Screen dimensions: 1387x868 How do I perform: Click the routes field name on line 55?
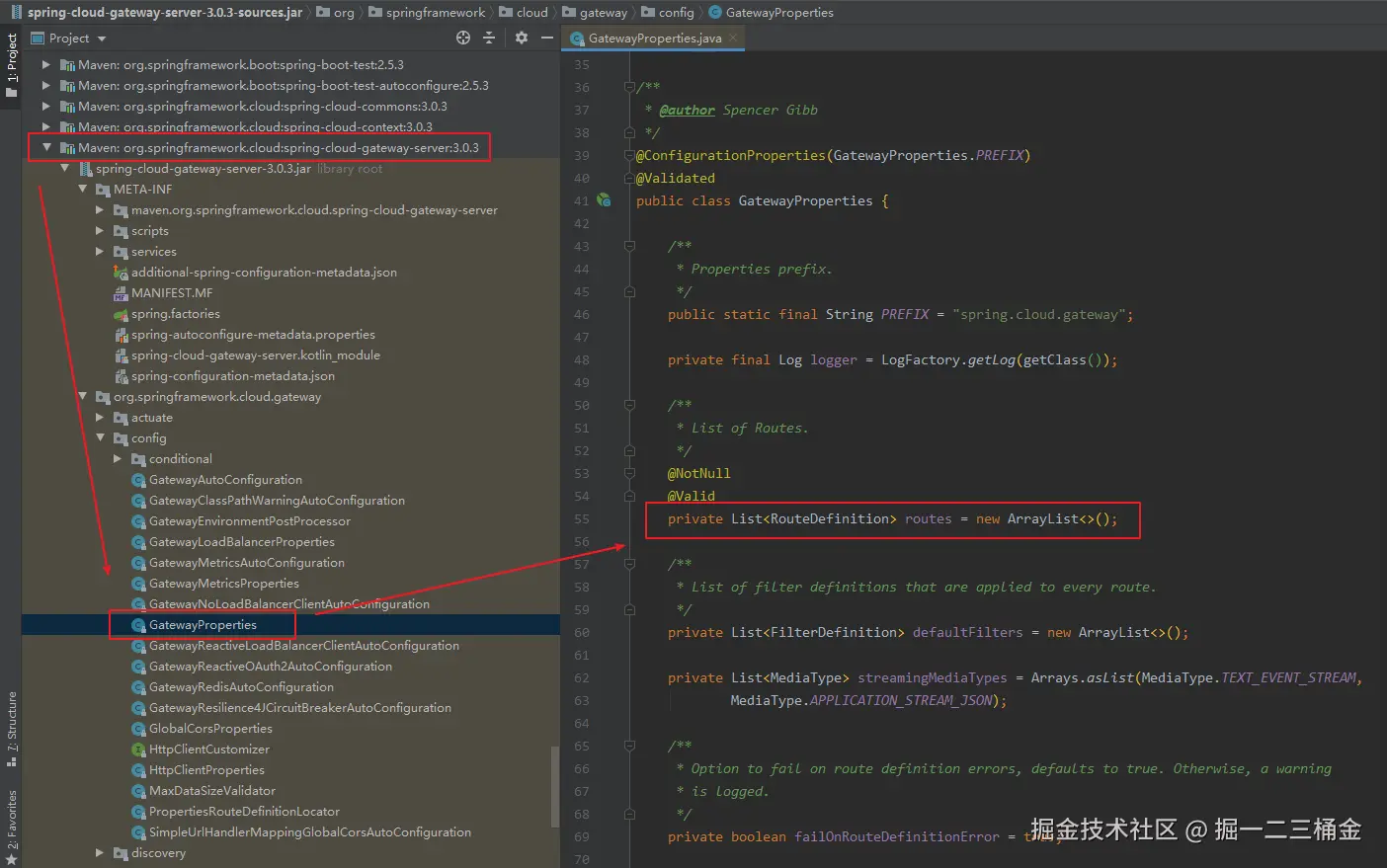pos(929,519)
